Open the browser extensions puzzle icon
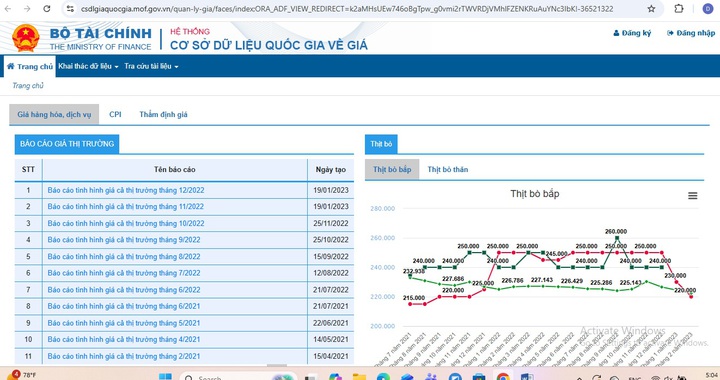Screen dimensions: 720x380 pyautogui.click(x=679, y=9)
